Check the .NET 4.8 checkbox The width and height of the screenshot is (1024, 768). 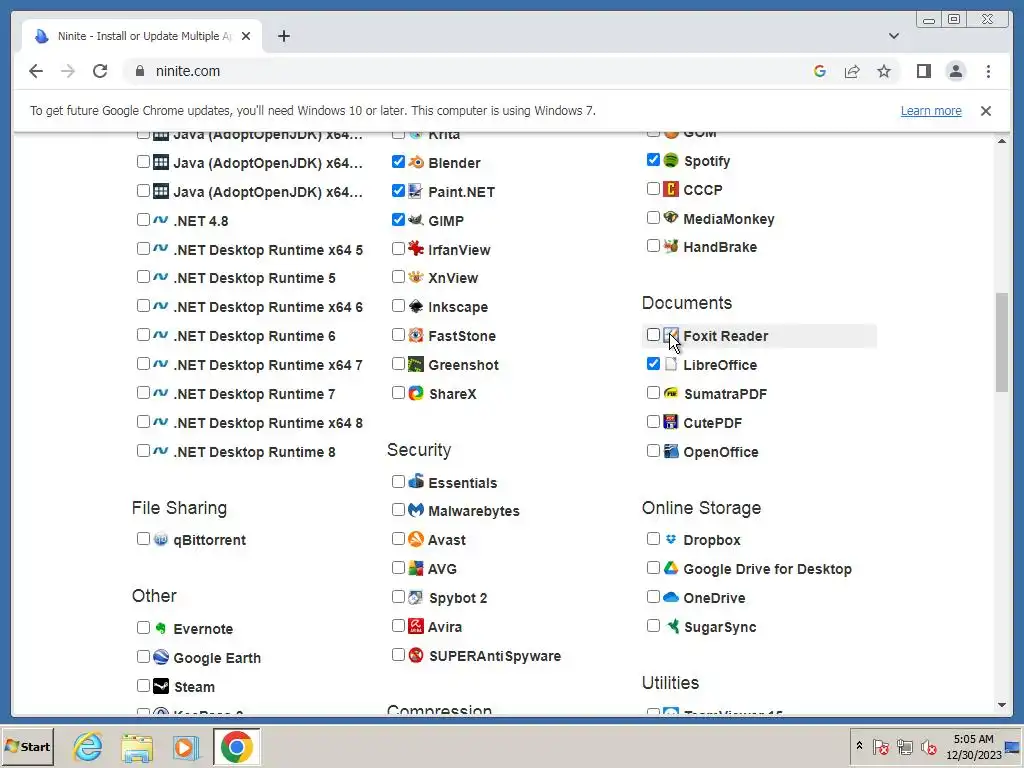143,220
